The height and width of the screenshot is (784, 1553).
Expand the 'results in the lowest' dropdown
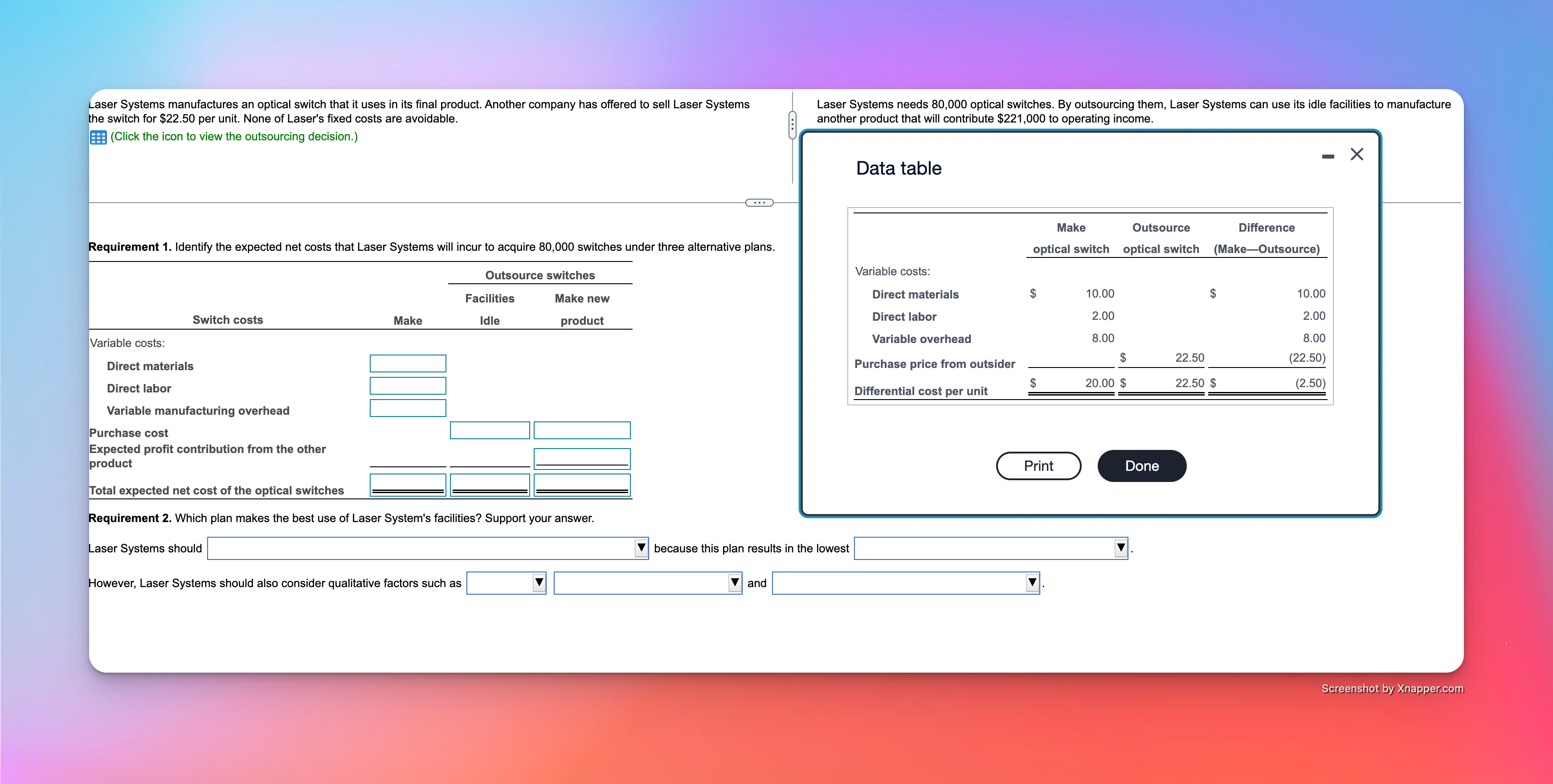click(991, 548)
